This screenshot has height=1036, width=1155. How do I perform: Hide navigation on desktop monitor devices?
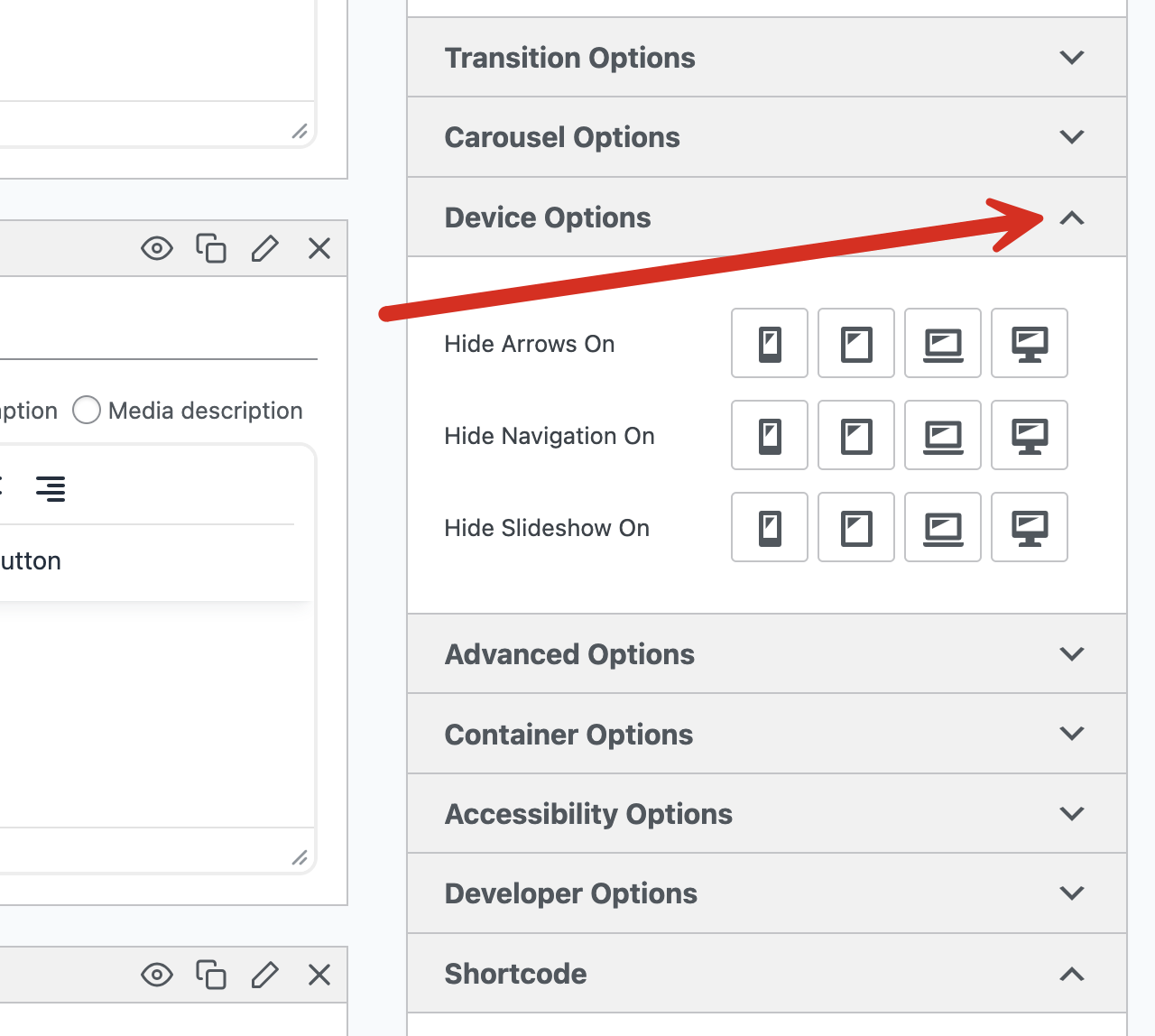tap(1029, 436)
